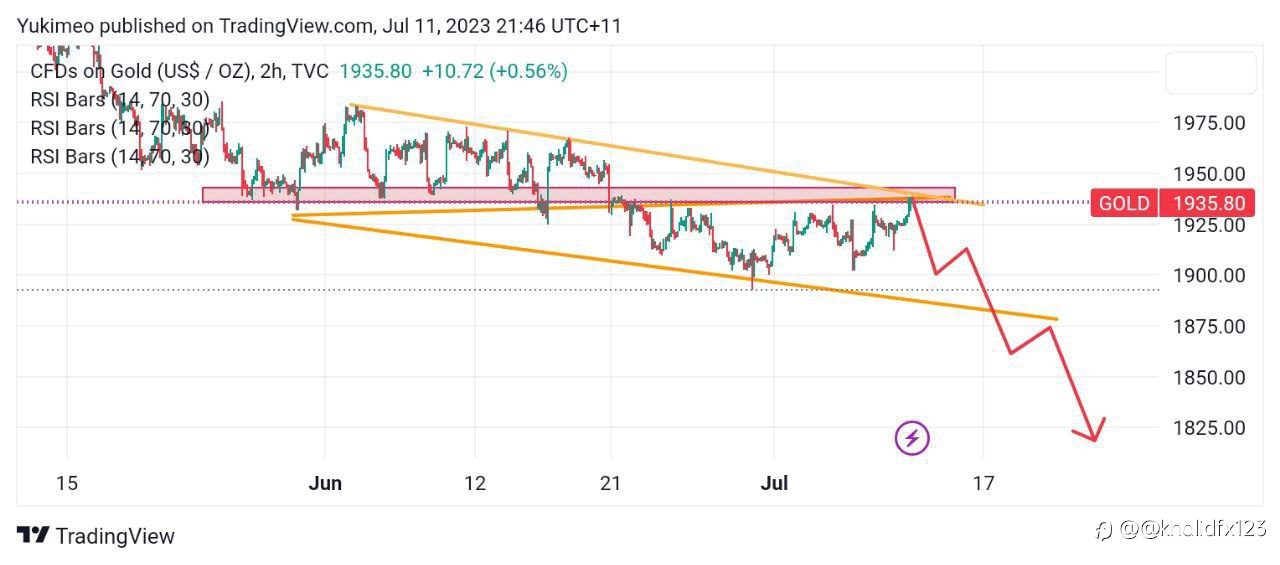
Task: Click the pink resistance zone rectangle
Action: coord(578,195)
